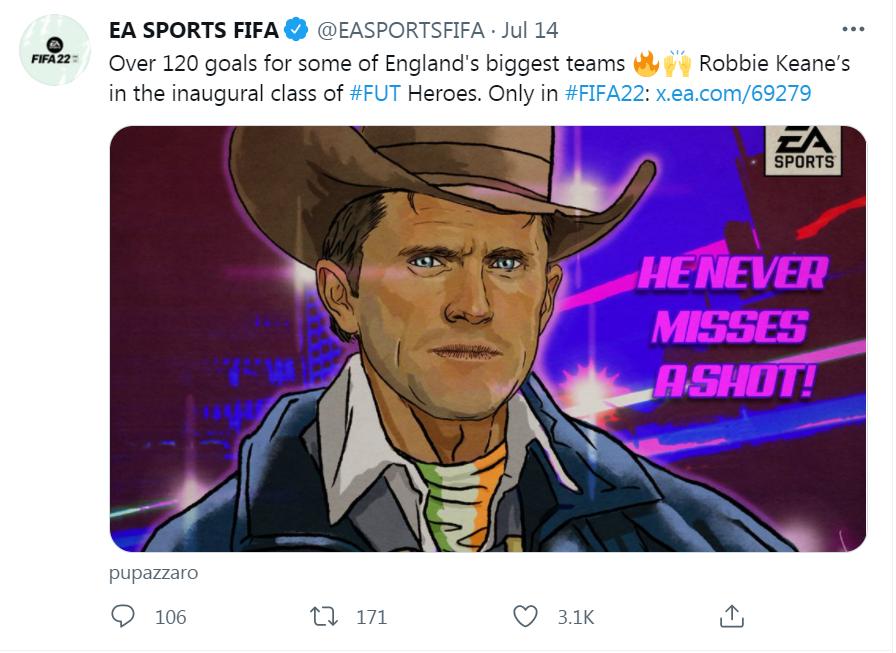Viewport: 896px width, 653px height.
Task: Click the blue verified badge
Action: [x=297, y=31]
